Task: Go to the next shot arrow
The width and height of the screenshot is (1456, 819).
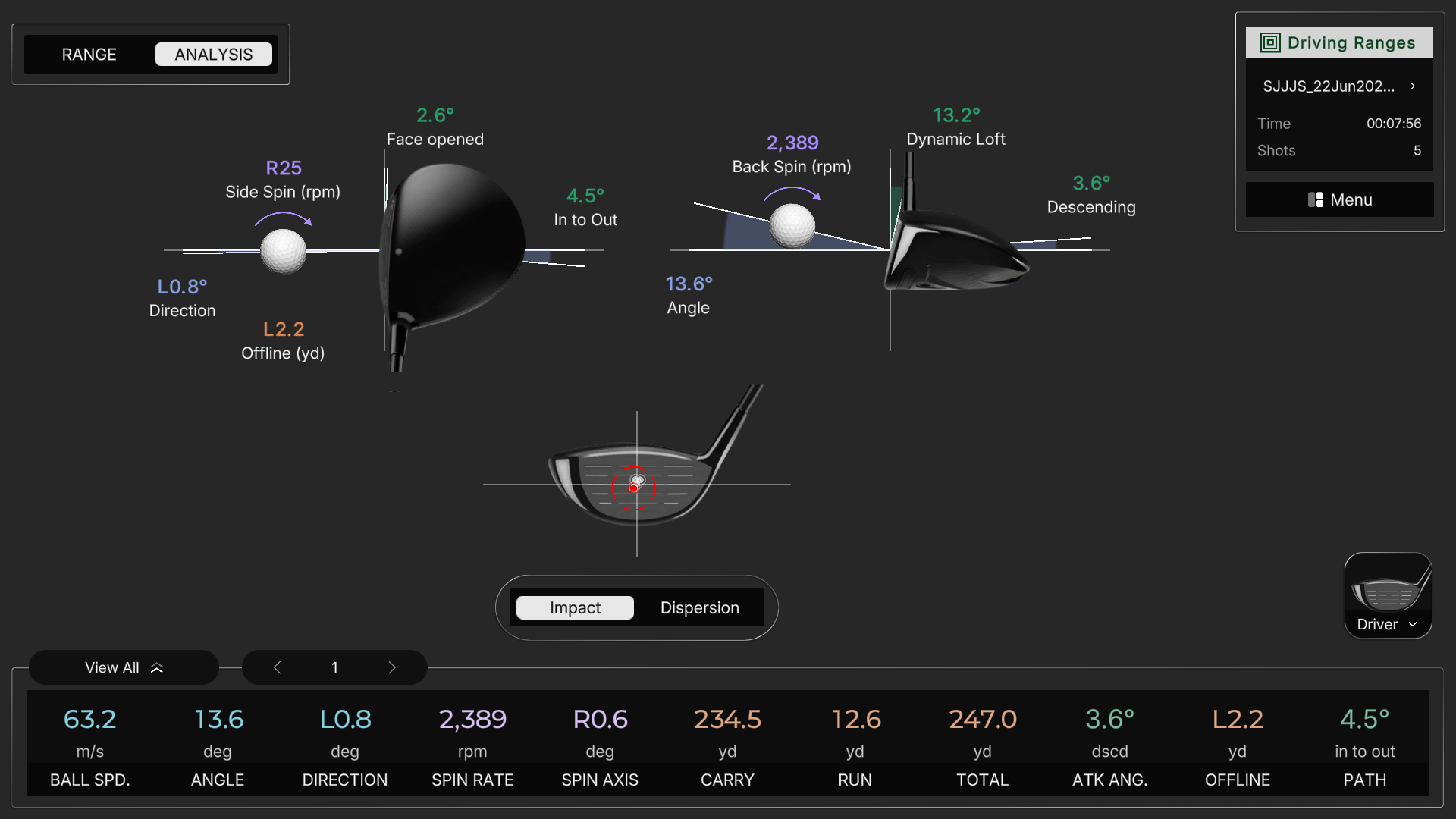Action: click(391, 667)
